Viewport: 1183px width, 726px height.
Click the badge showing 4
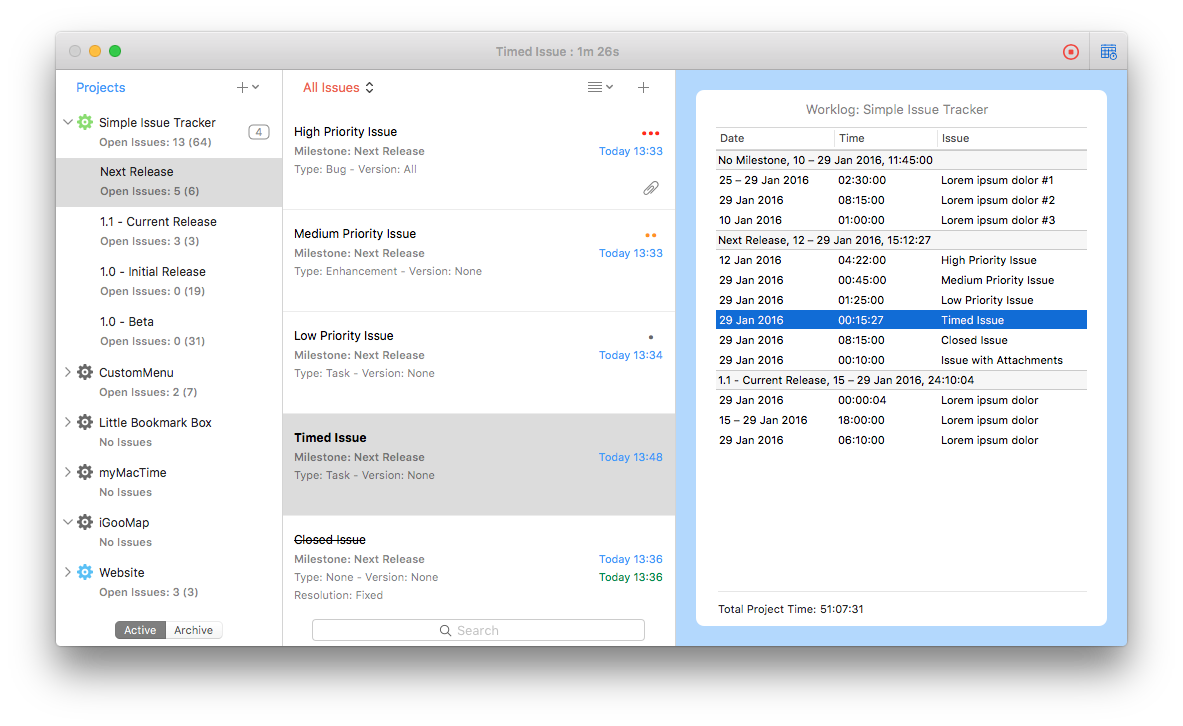[259, 132]
